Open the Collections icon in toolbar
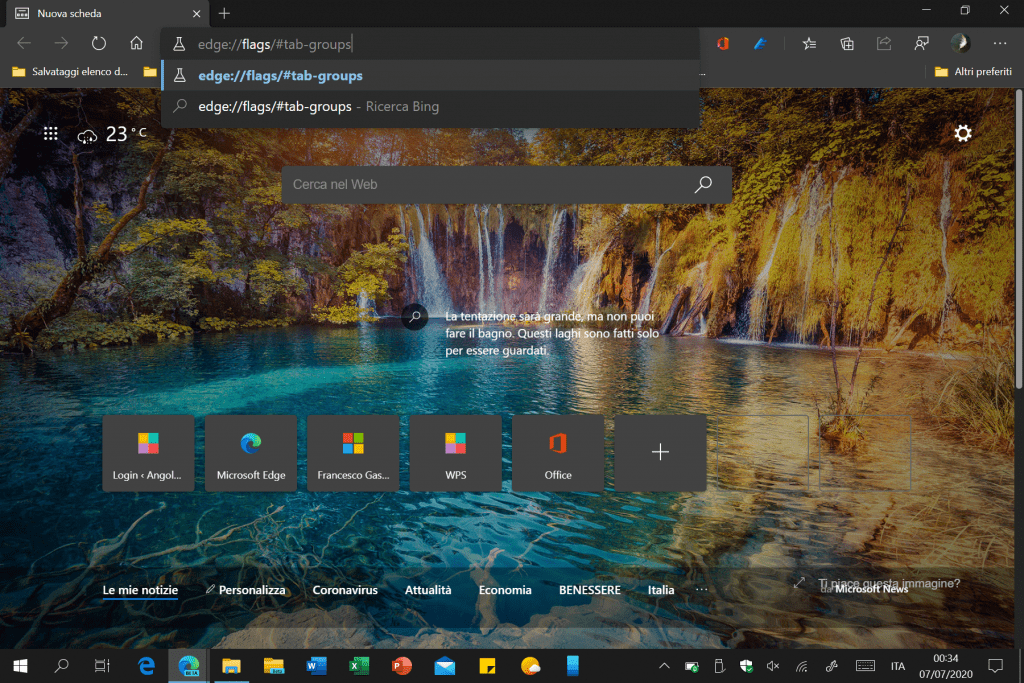Viewport: 1024px width, 683px height. [847, 44]
